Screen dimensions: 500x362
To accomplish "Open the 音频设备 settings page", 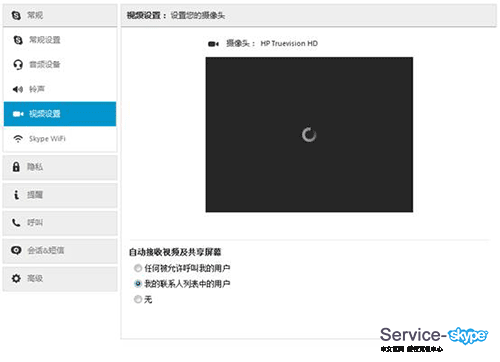I will 60,65.
